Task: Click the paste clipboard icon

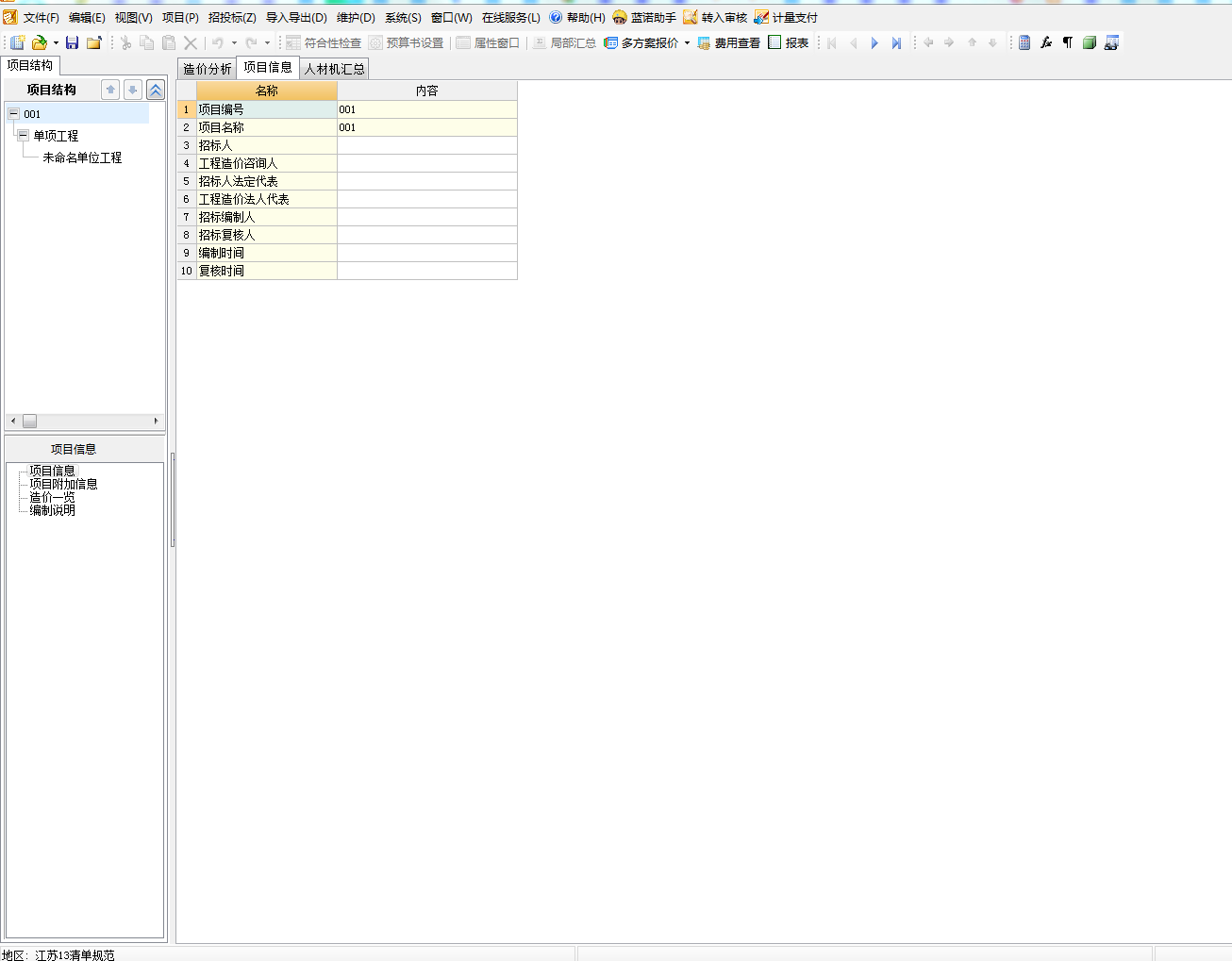Action: [x=169, y=42]
